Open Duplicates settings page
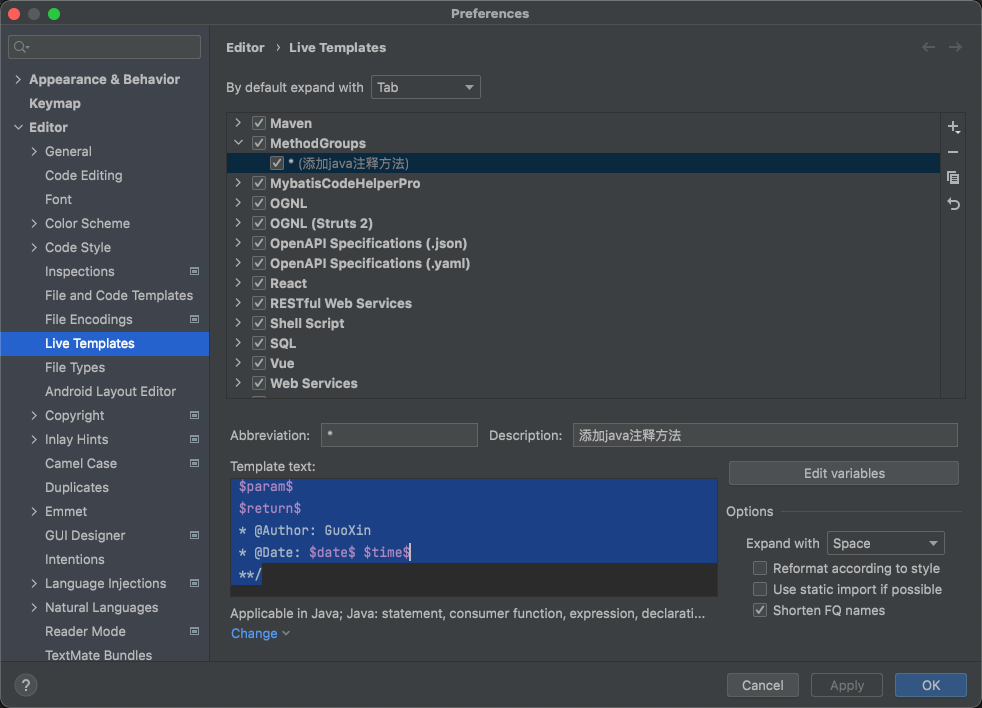982x708 pixels. [77, 487]
